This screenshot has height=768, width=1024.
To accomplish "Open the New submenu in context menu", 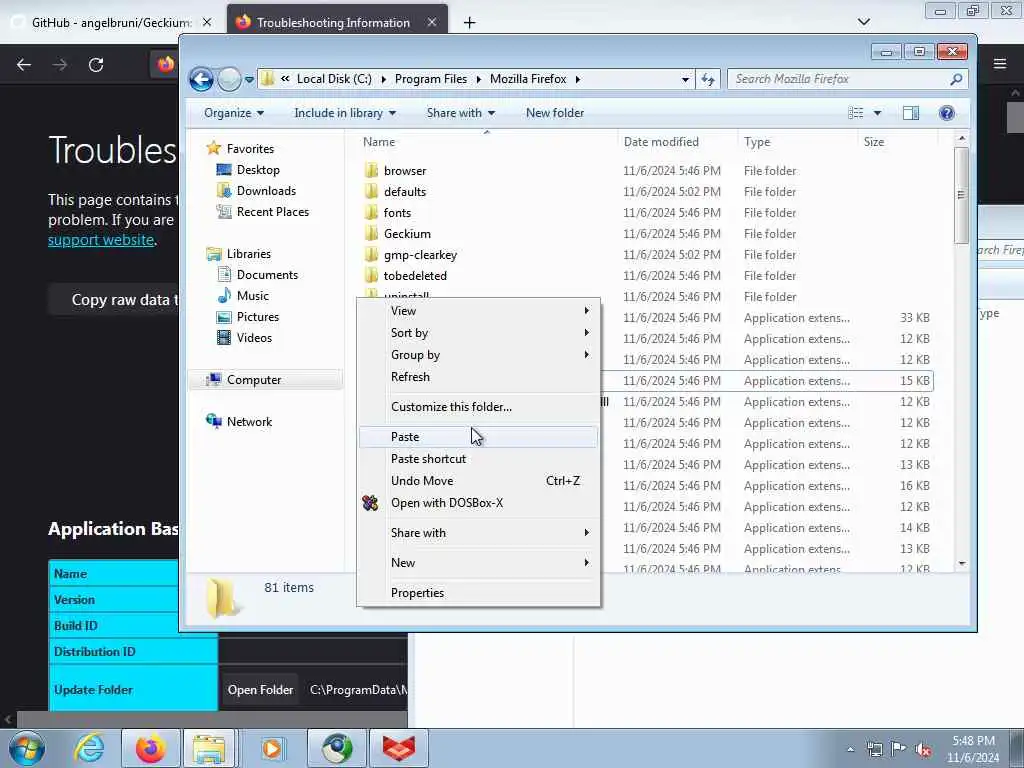I will pos(478,563).
